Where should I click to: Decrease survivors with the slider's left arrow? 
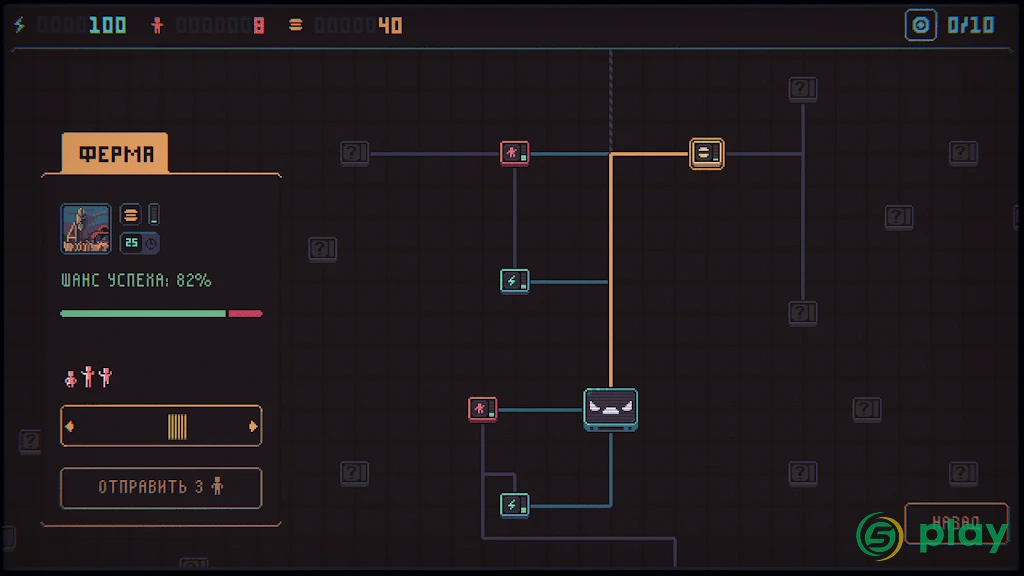pos(70,426)
